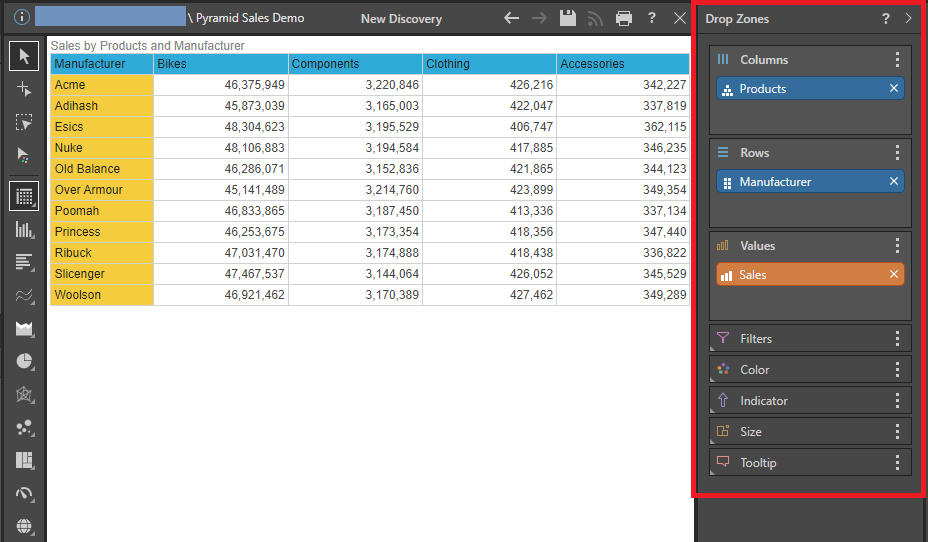The height and width of the screenshot is (542, 928).
Task: Switch to the grid table visualization
Action: (24, 196)
